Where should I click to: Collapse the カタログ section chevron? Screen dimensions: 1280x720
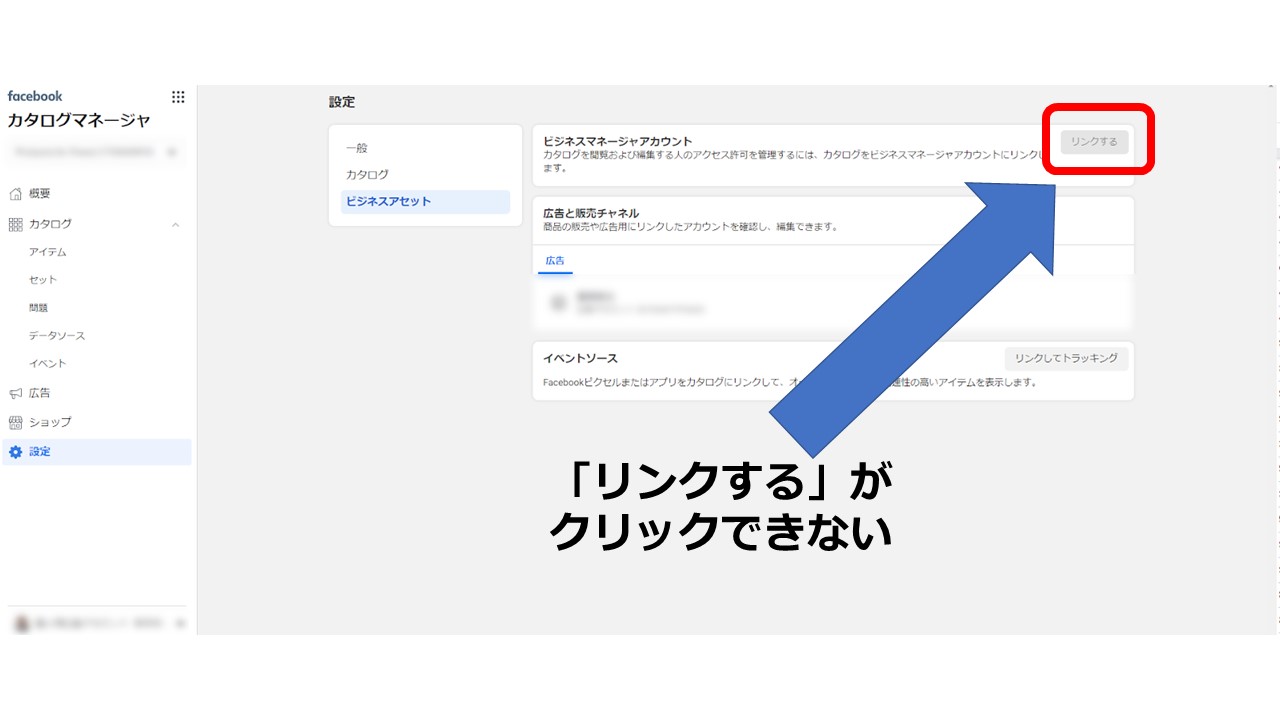tap(176, 225)
